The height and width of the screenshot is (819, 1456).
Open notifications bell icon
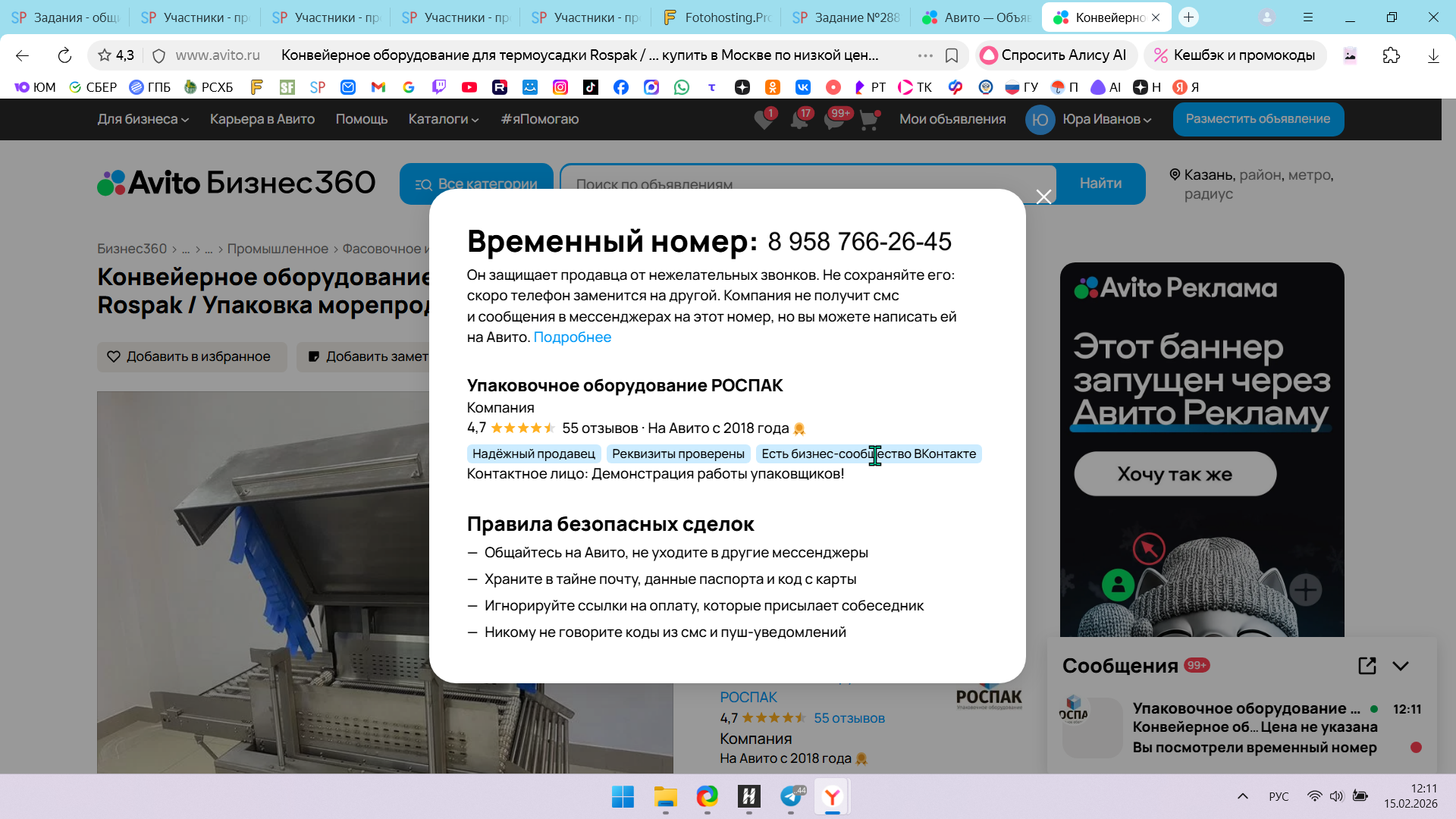click(799, 120)
